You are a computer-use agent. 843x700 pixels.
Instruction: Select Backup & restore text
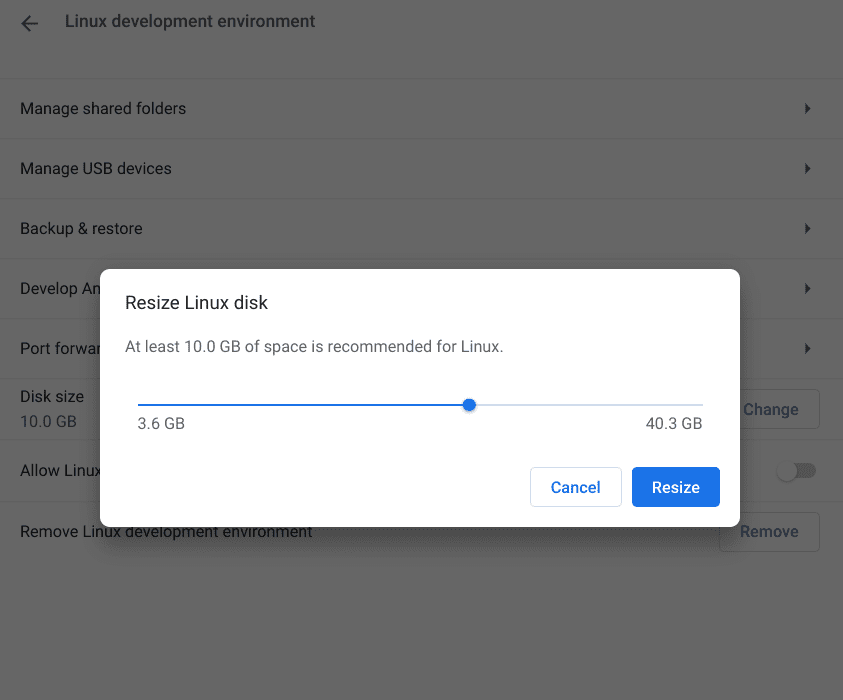[81, 228]
